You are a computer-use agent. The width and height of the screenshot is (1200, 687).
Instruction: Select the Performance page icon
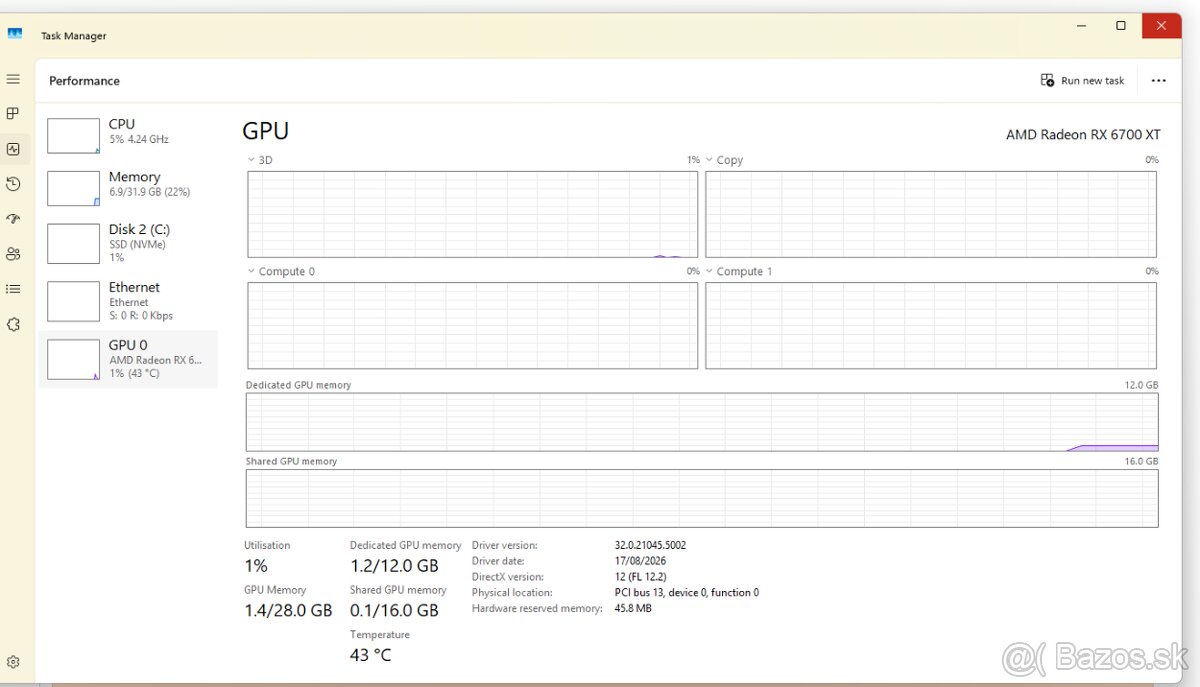coord(13,149)
